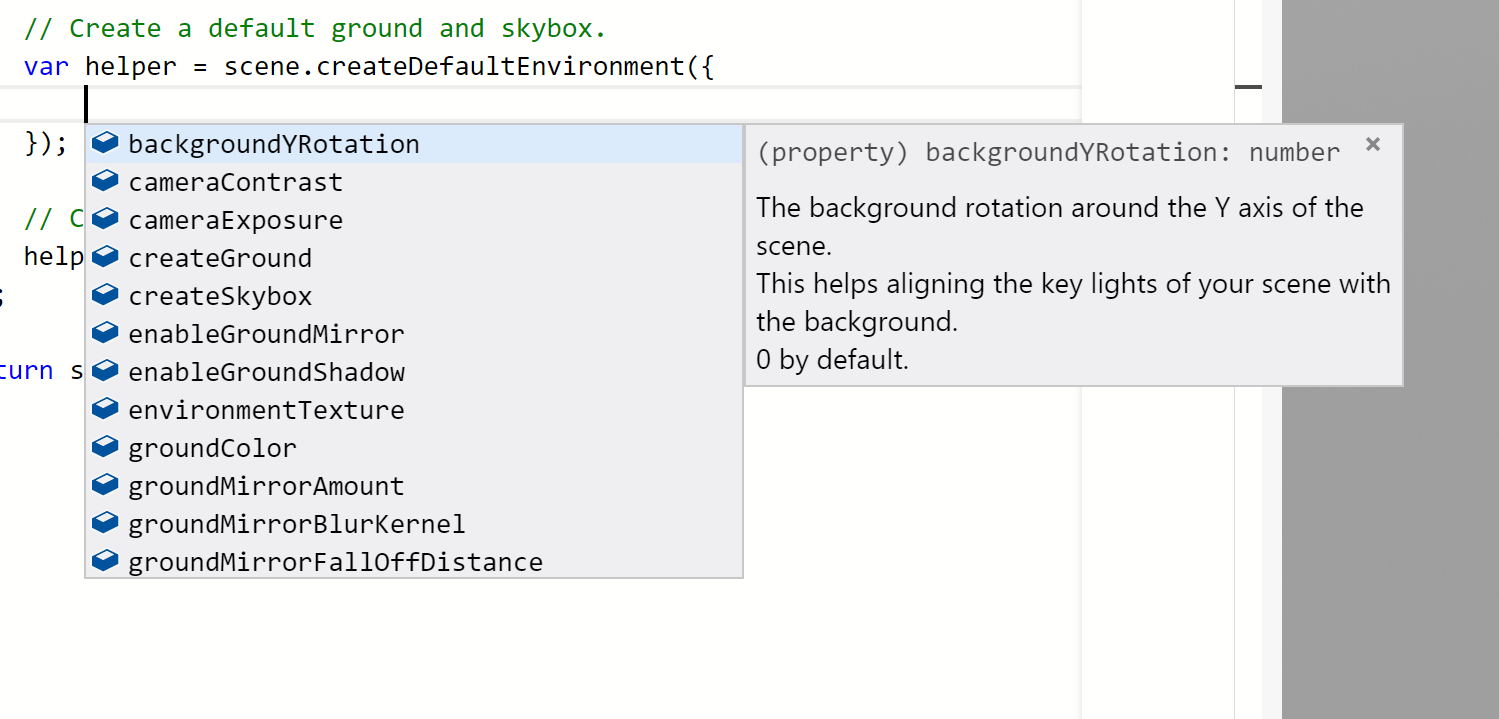This screenshot has height=719, width=1499.
Task: Select the createSkybox completion item
Action: click(x=414, y=296)
